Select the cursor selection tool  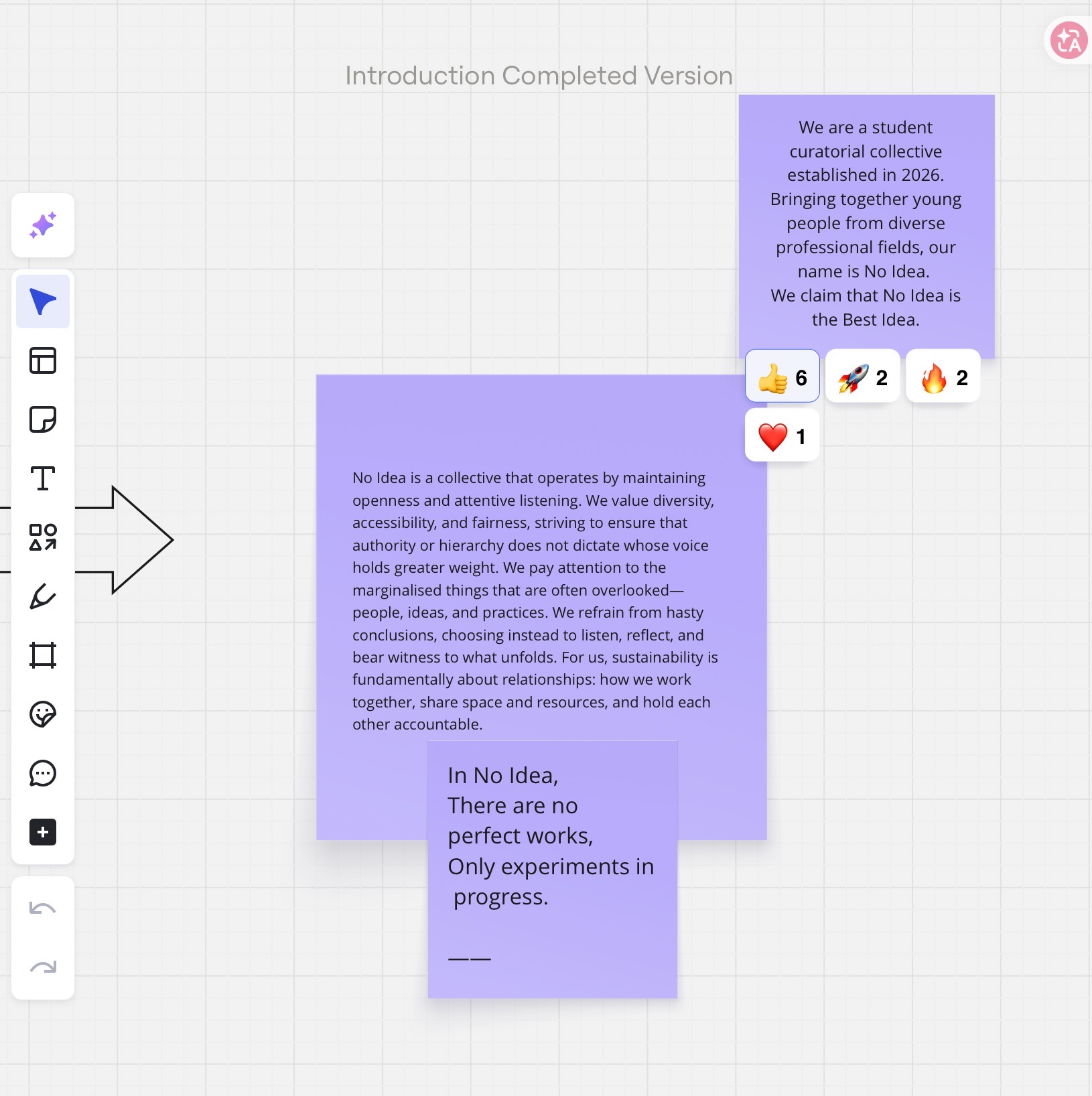43,301
